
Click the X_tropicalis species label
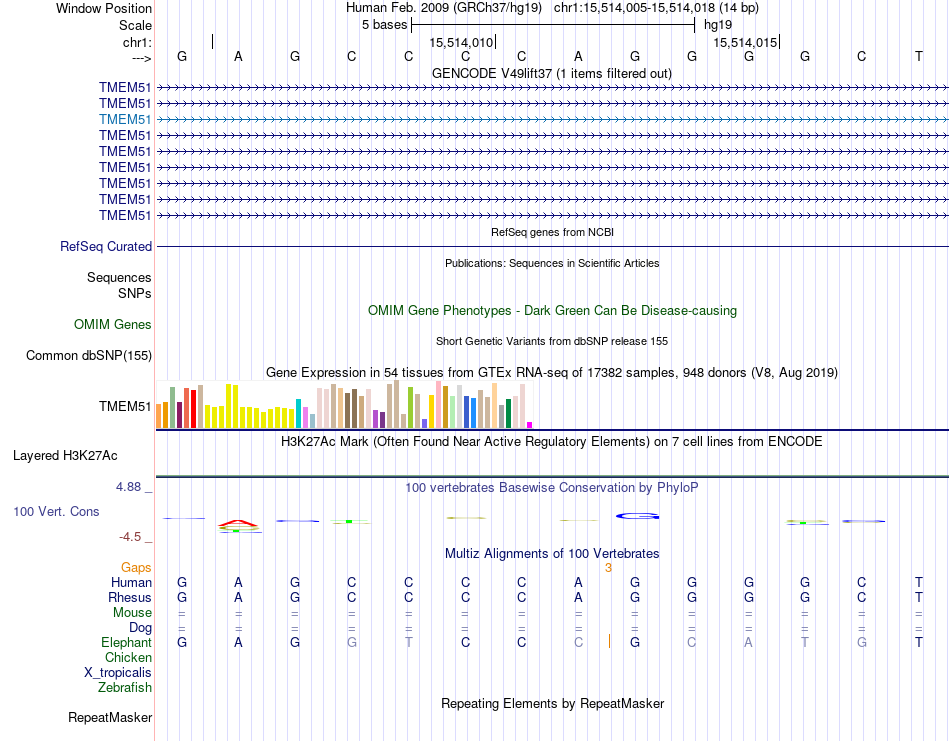tap(118, 673)
